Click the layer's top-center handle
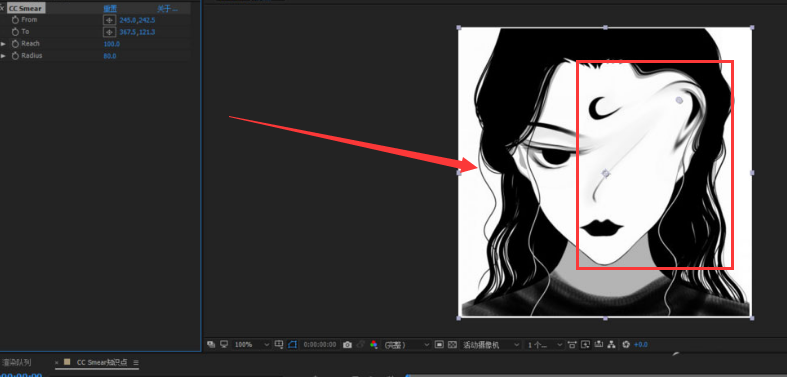This screenshot has width=787, height=377. (605, 28)
